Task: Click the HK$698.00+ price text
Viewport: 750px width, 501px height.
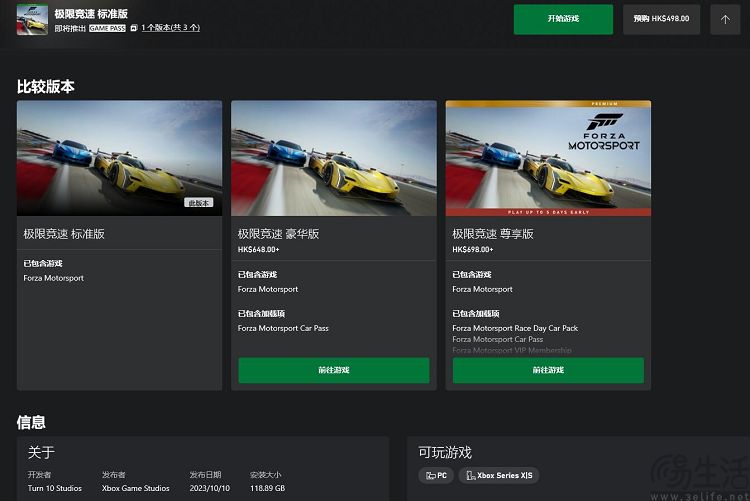Action: pyautogui.click(x=473, y=249)
